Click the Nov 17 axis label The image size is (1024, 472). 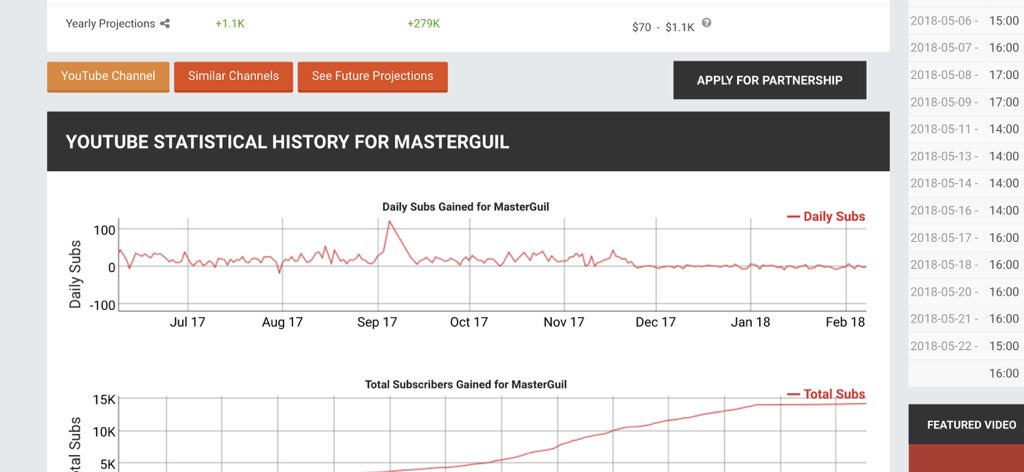point(564,323)
